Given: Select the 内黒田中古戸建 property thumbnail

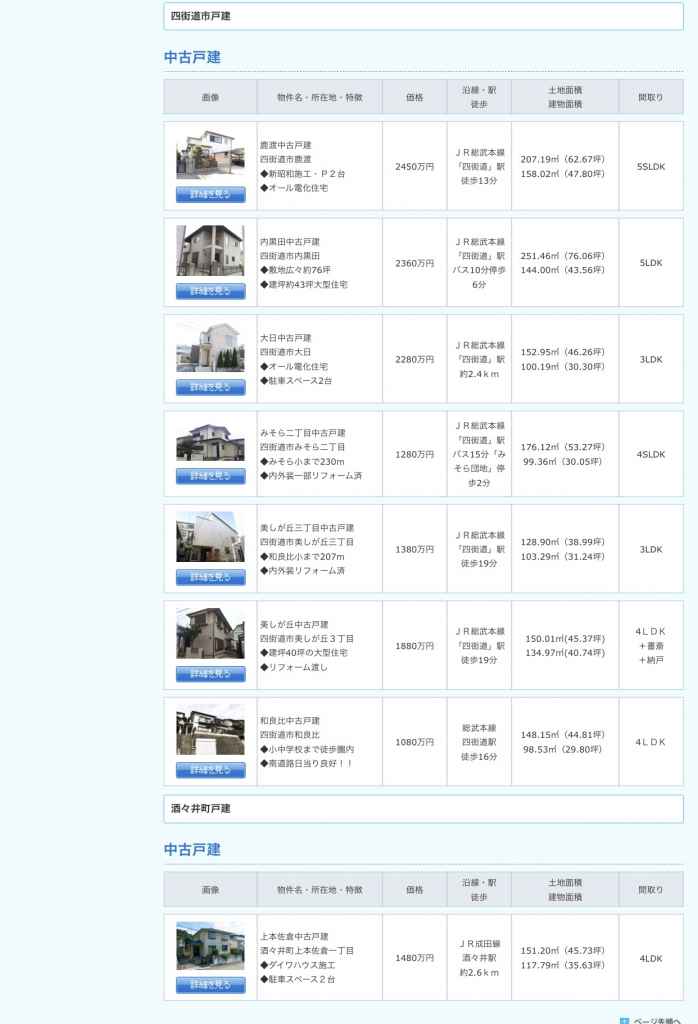Looking at the screenshot, I should 210,251.
